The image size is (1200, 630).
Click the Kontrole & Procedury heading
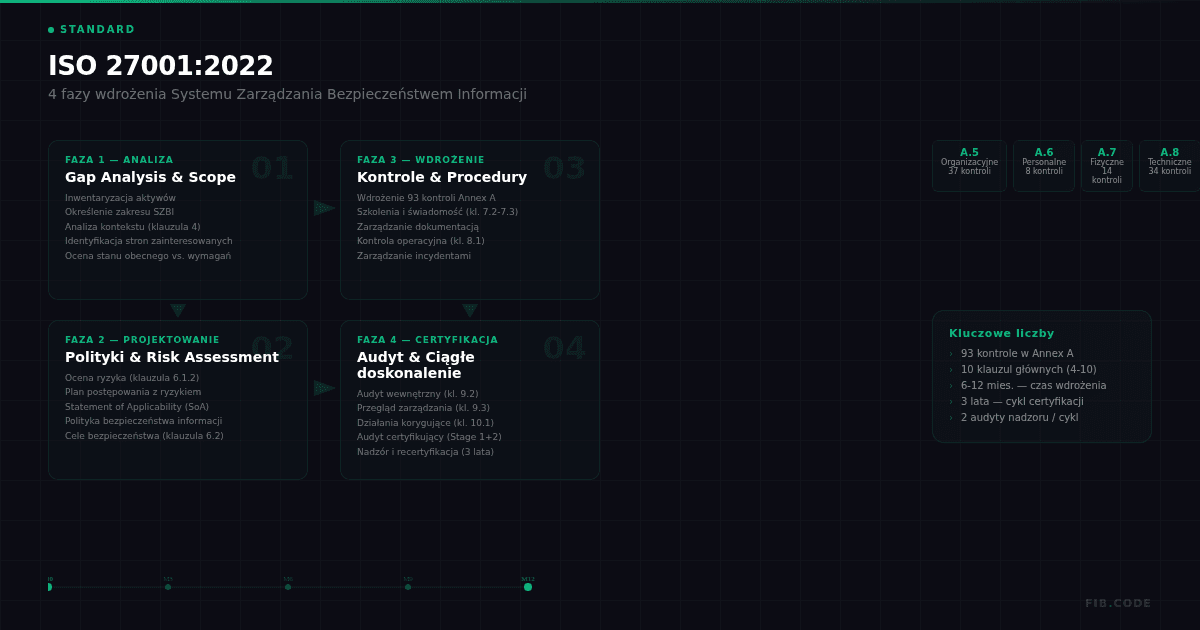[x=442, y=177]
